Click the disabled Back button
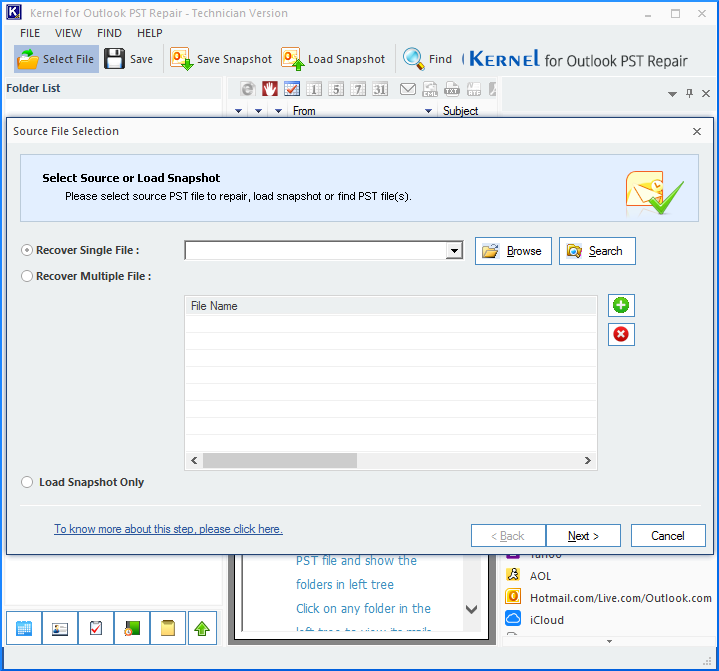This screenshot has height=671, width=719. coord(508,536)
